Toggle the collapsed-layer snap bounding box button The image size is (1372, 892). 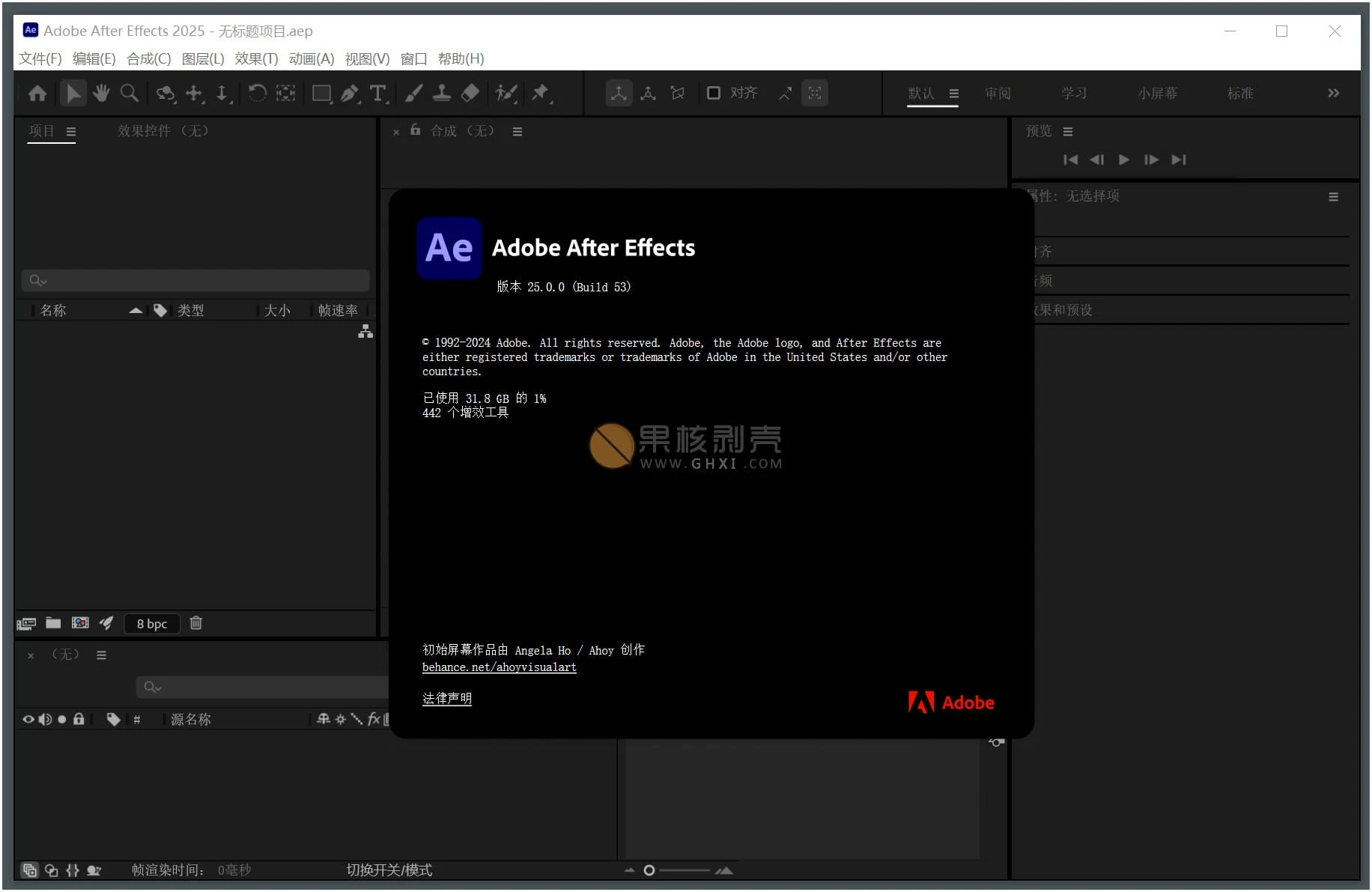(x=815, y=94)
